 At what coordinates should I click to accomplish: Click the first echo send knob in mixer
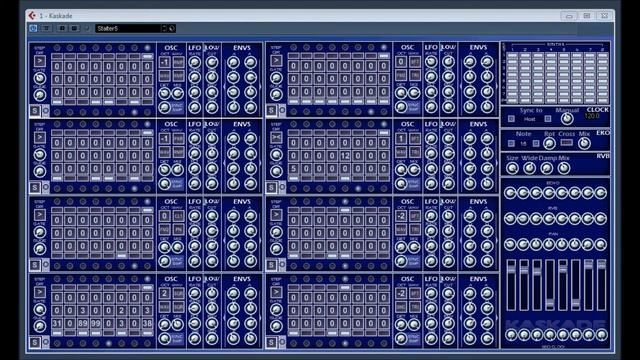(510, 193)
